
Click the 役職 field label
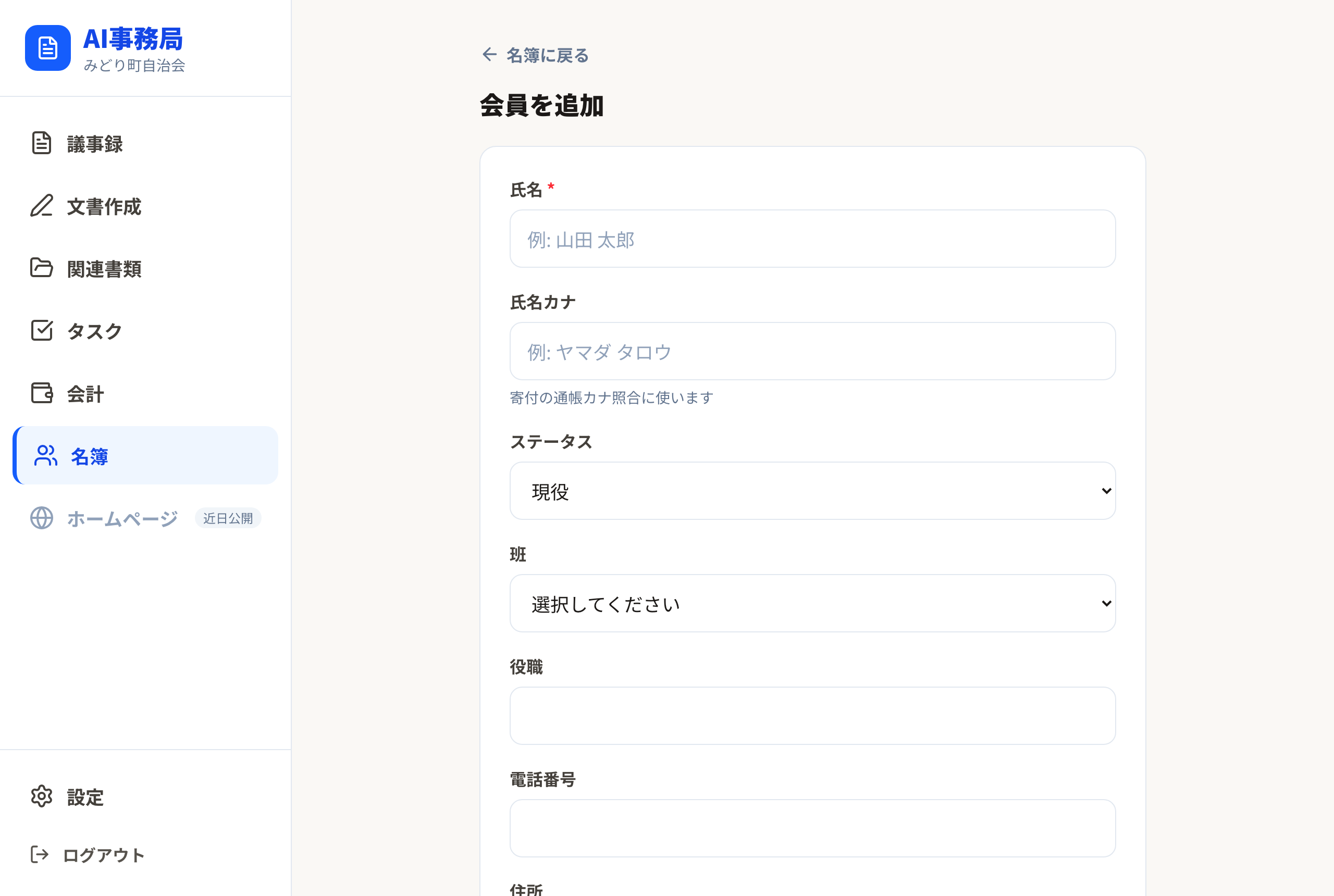526,667
